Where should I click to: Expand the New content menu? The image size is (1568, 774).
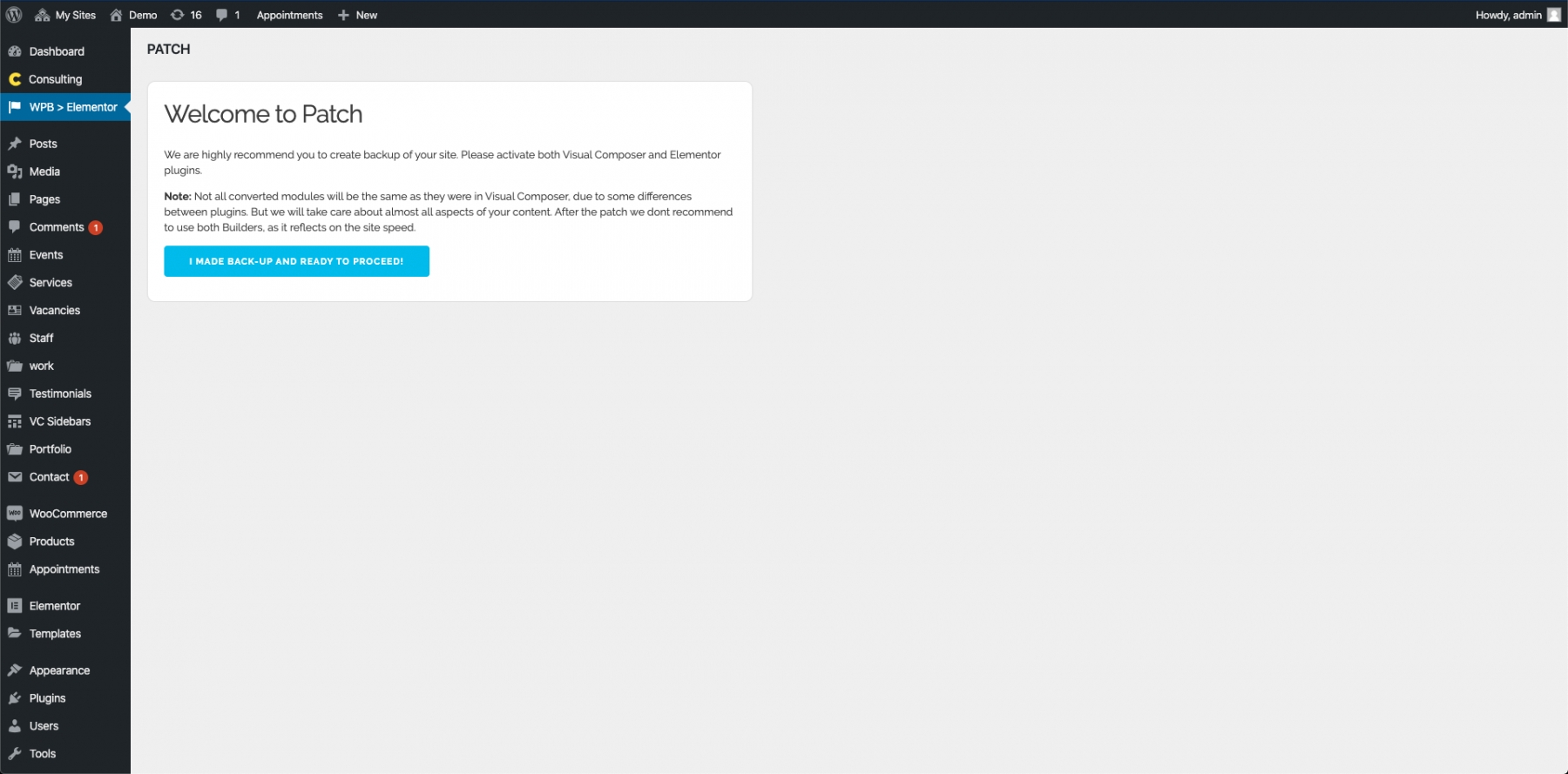358,15
